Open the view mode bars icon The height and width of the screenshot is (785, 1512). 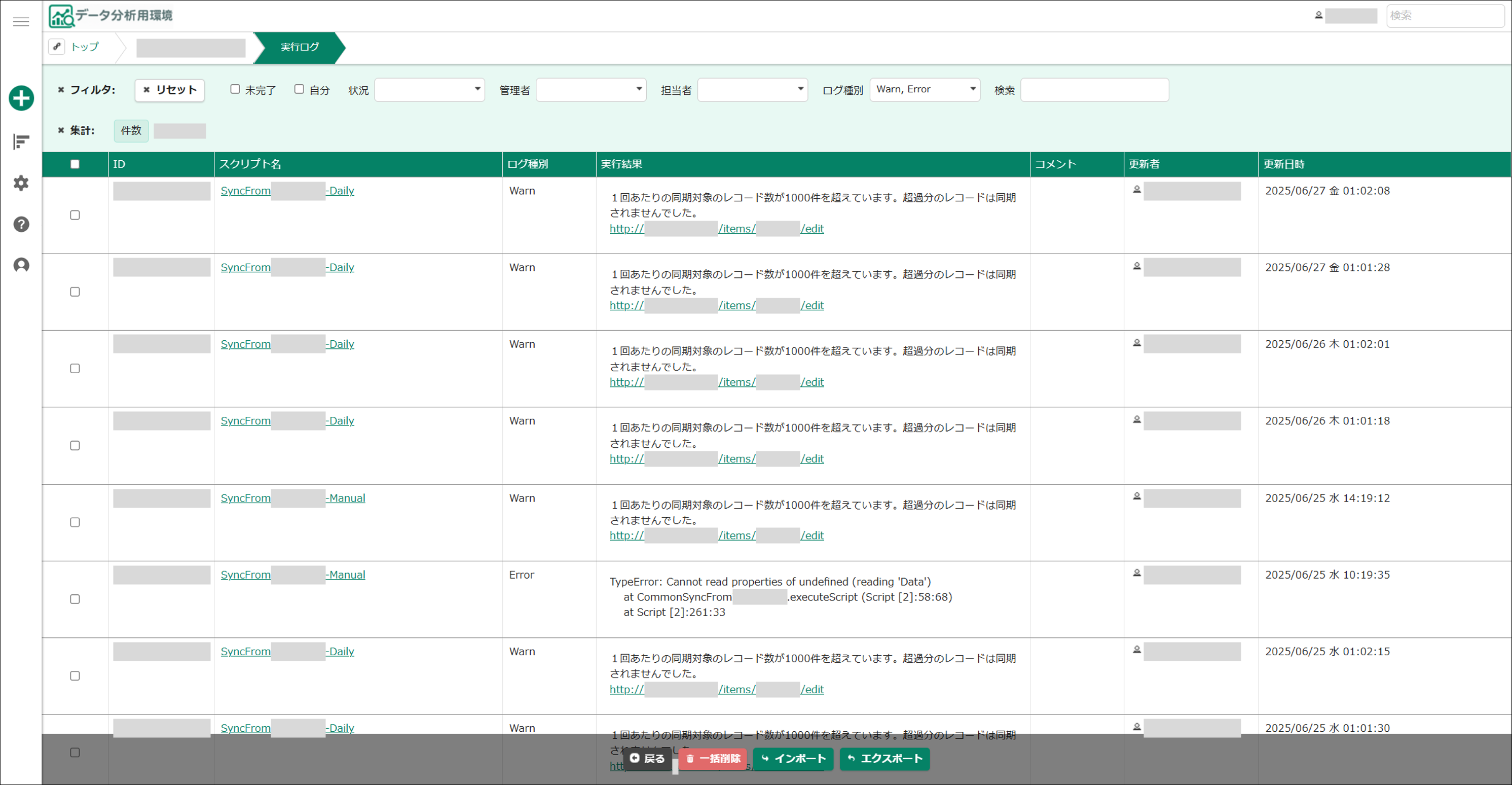[x=21, y=141]
